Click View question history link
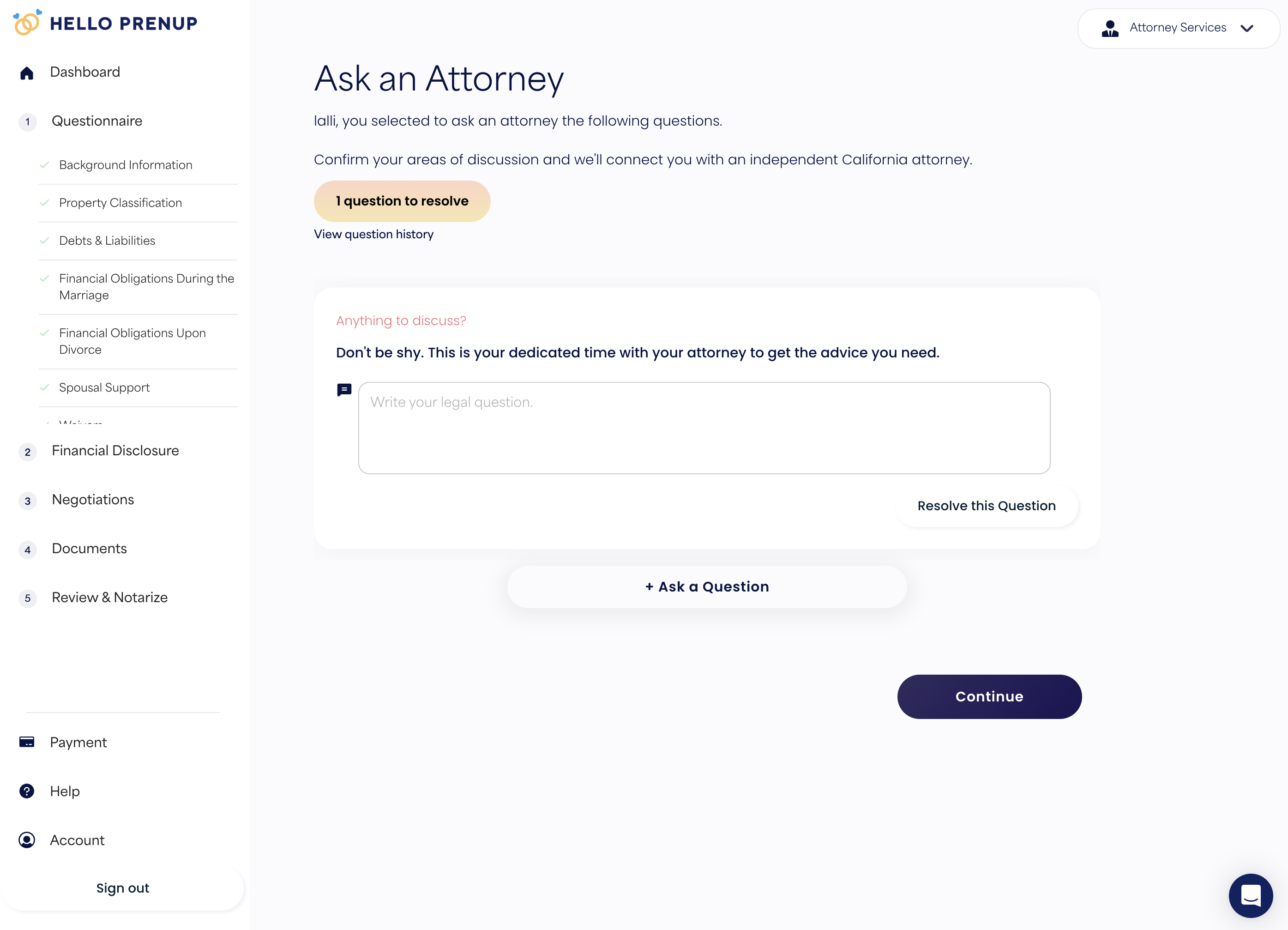 (373, 234)
